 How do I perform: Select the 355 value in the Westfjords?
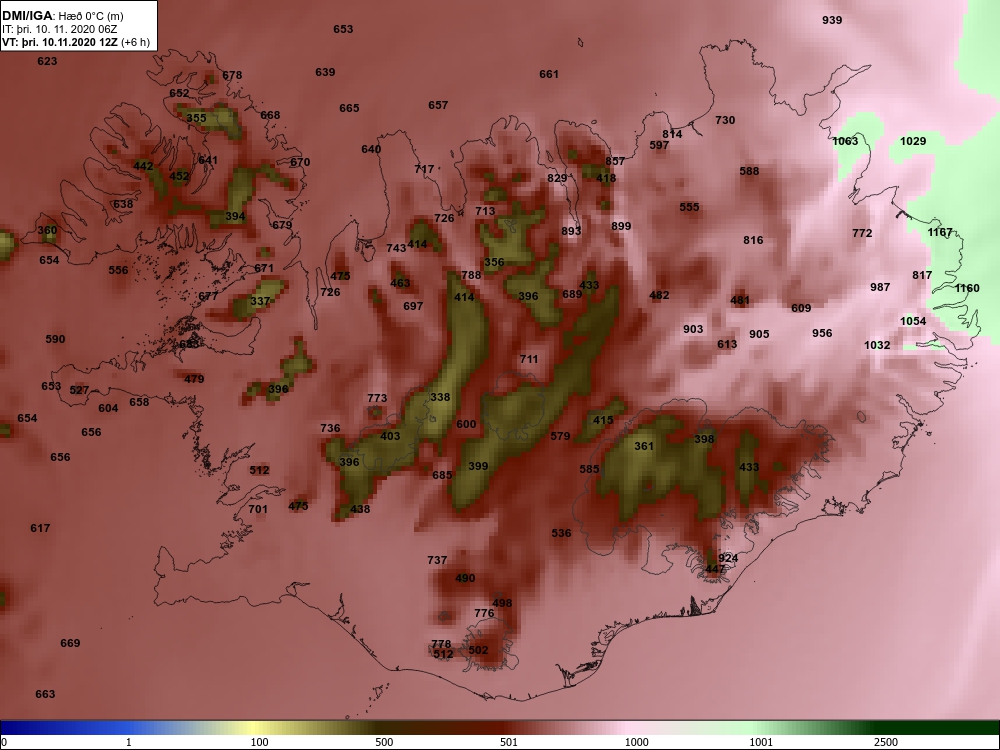(196, 118)
